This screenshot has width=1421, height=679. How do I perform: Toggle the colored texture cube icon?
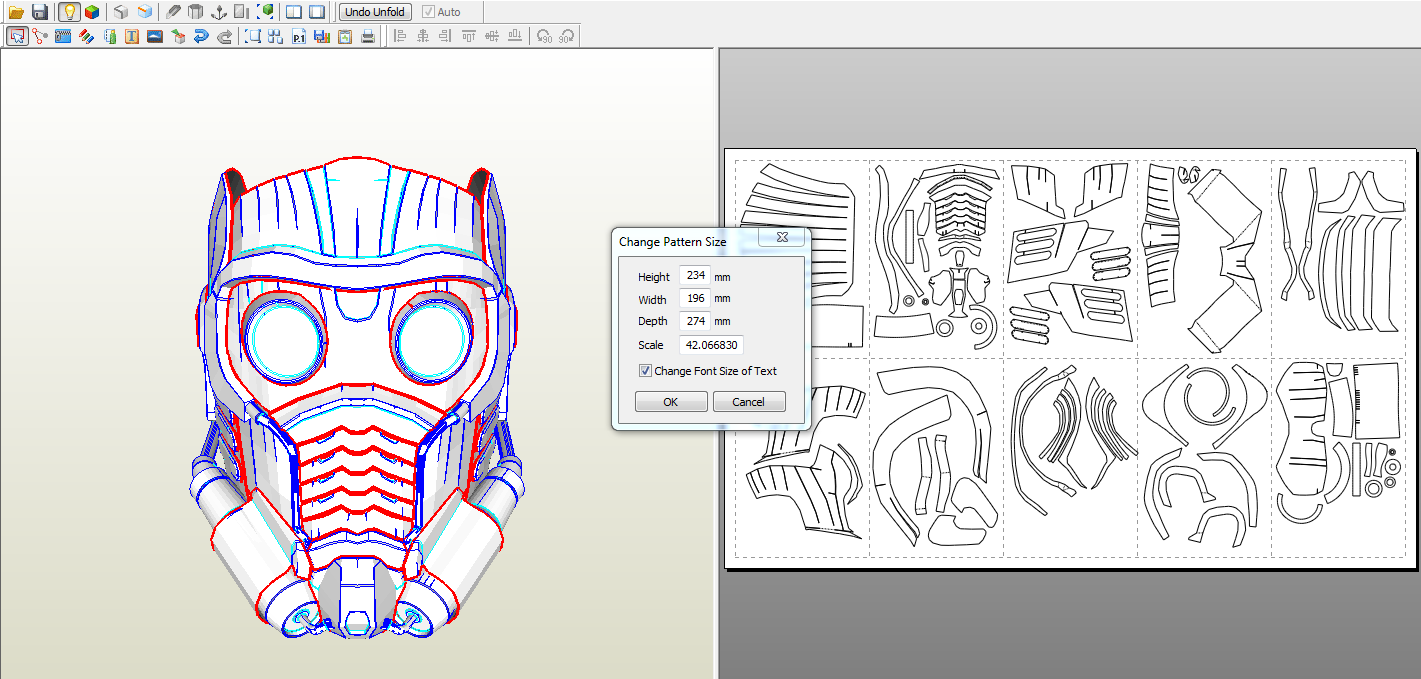pyautogui.click(x=92, y=12)
